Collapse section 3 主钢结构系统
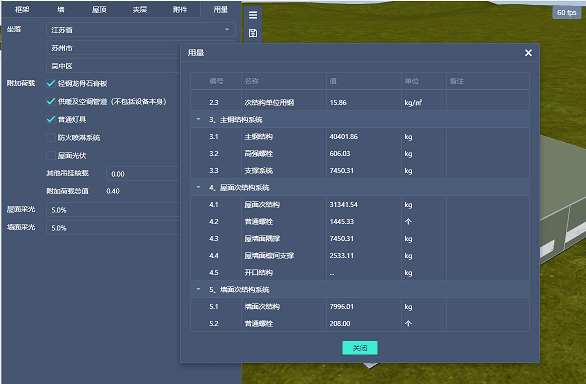This screenshot has width=586, height=384. 198,120
